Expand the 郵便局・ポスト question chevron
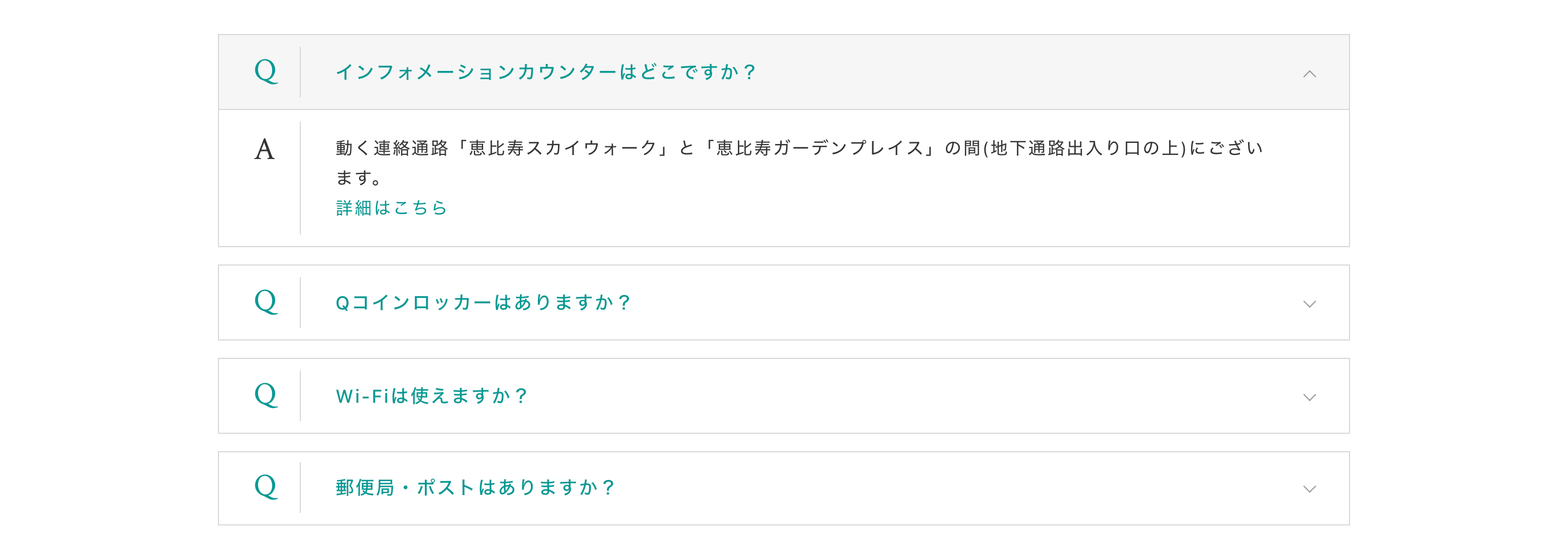Image resolution: width=1568 pixels, height=537 pixels. point(1309,489)
